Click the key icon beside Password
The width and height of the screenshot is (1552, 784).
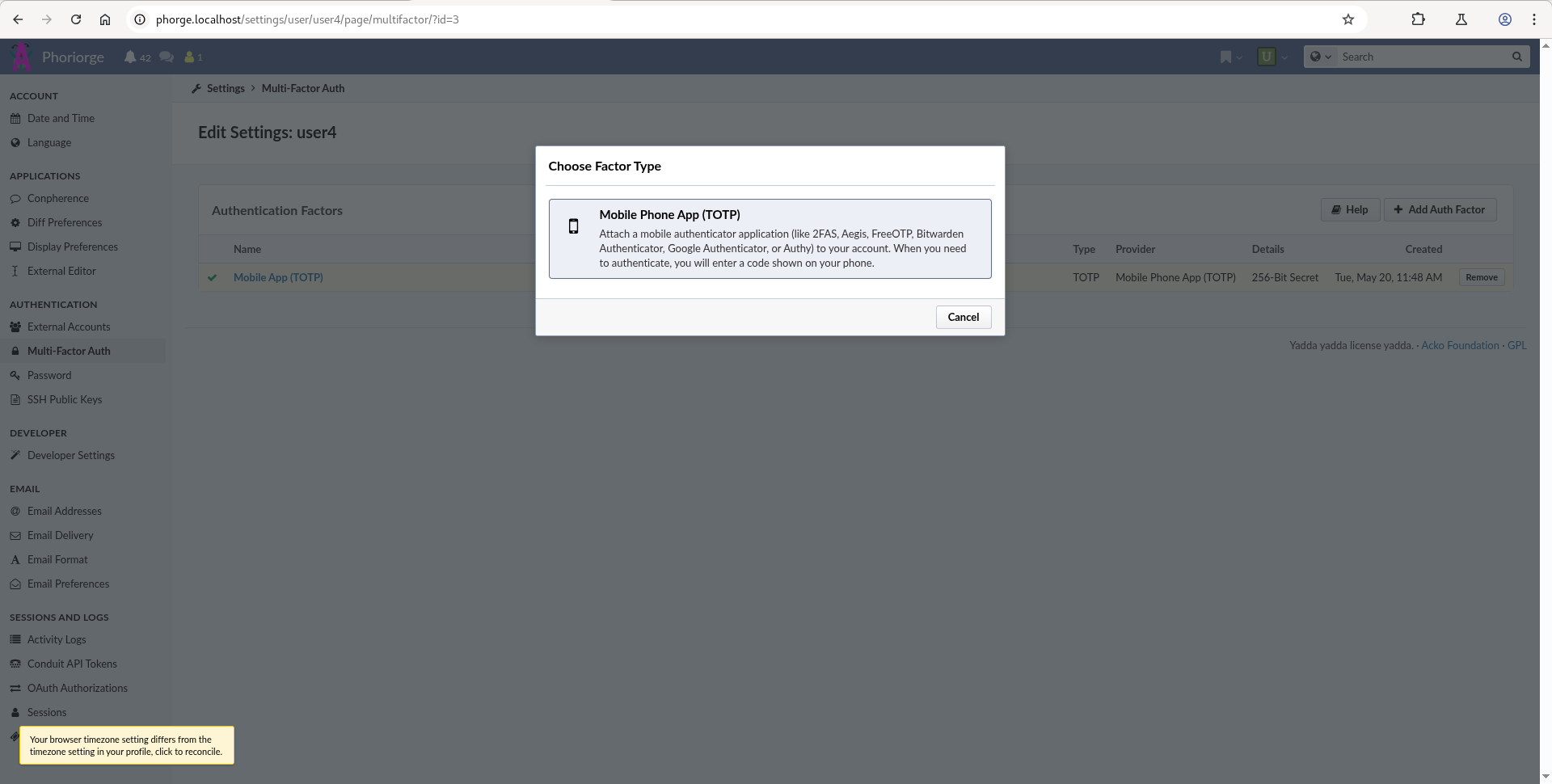[15, 375]
